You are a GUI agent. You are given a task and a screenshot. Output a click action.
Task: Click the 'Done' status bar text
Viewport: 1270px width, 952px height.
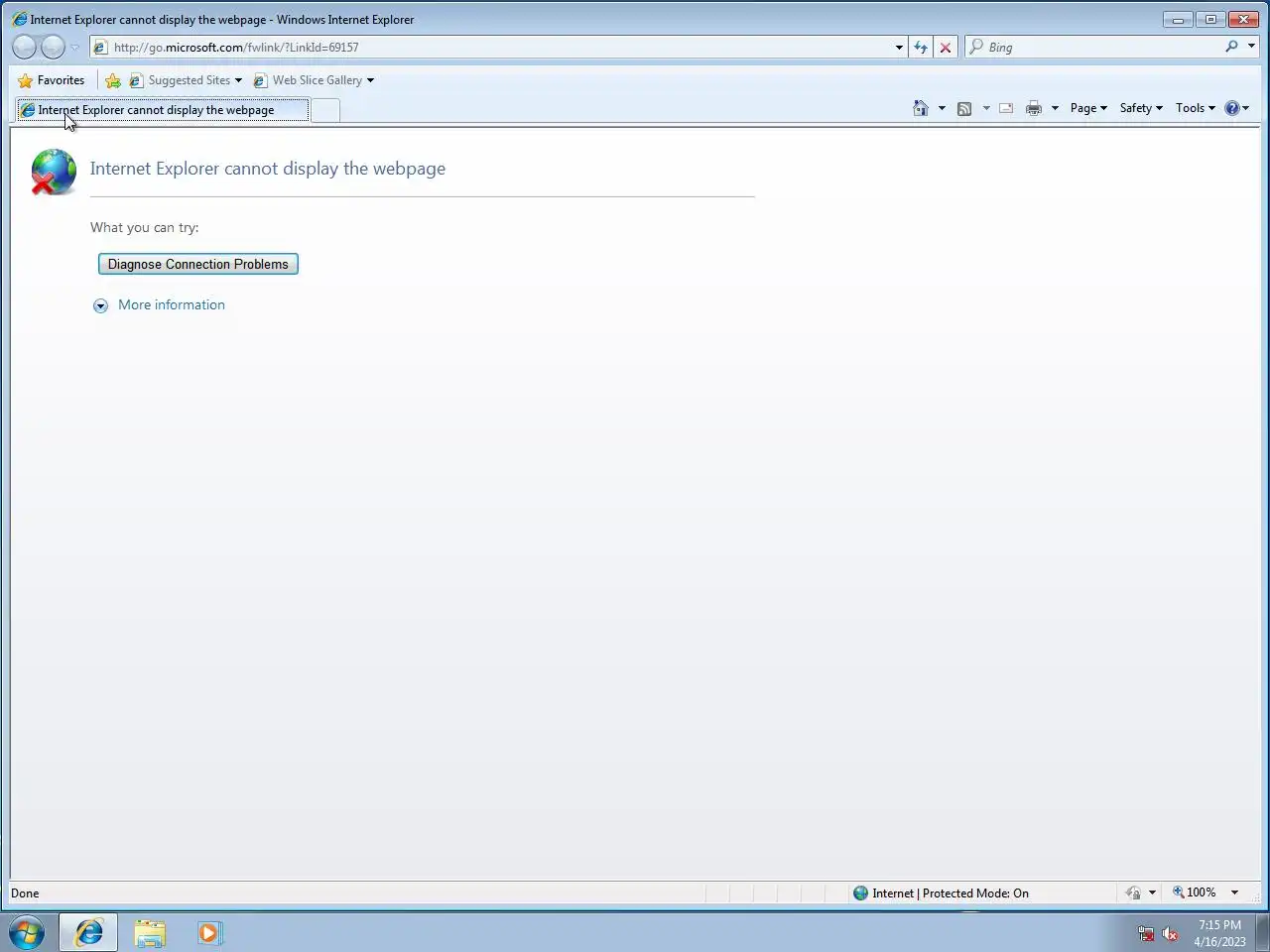coord(25,892)
